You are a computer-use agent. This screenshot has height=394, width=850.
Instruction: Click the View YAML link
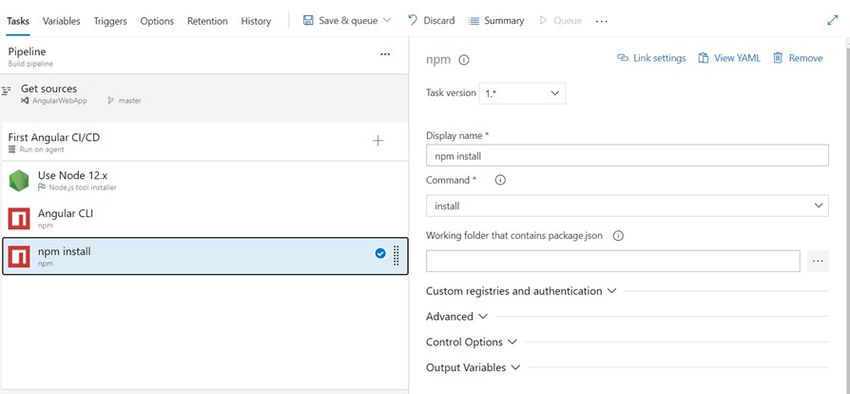click(x=729, y=58)
